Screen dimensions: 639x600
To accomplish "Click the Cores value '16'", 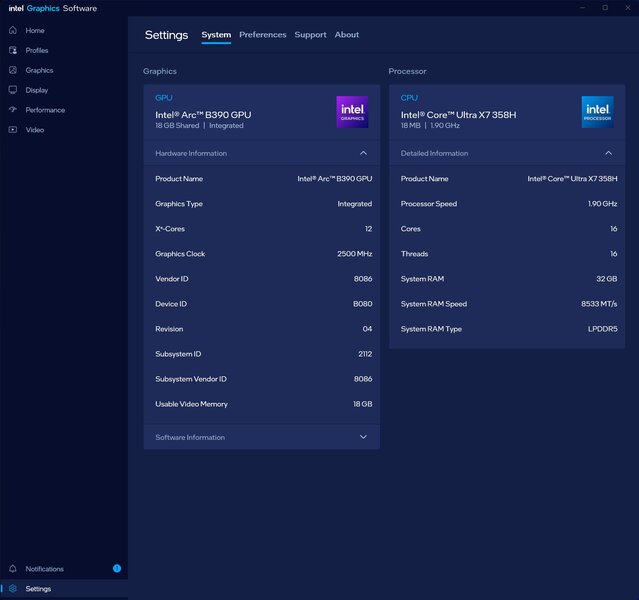I will click(x=613, y=229).
